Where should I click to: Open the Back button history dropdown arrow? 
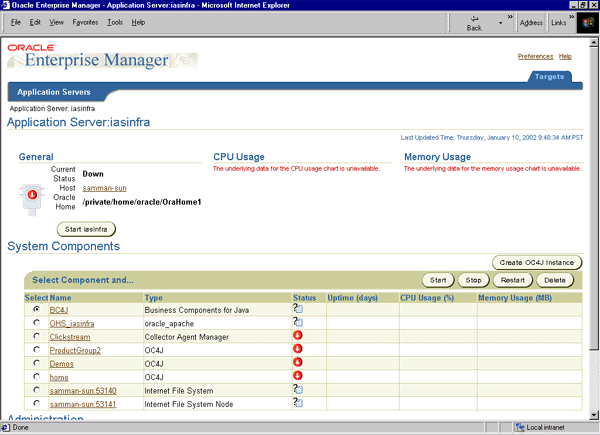pyautogui.click(x=500, y=23)
